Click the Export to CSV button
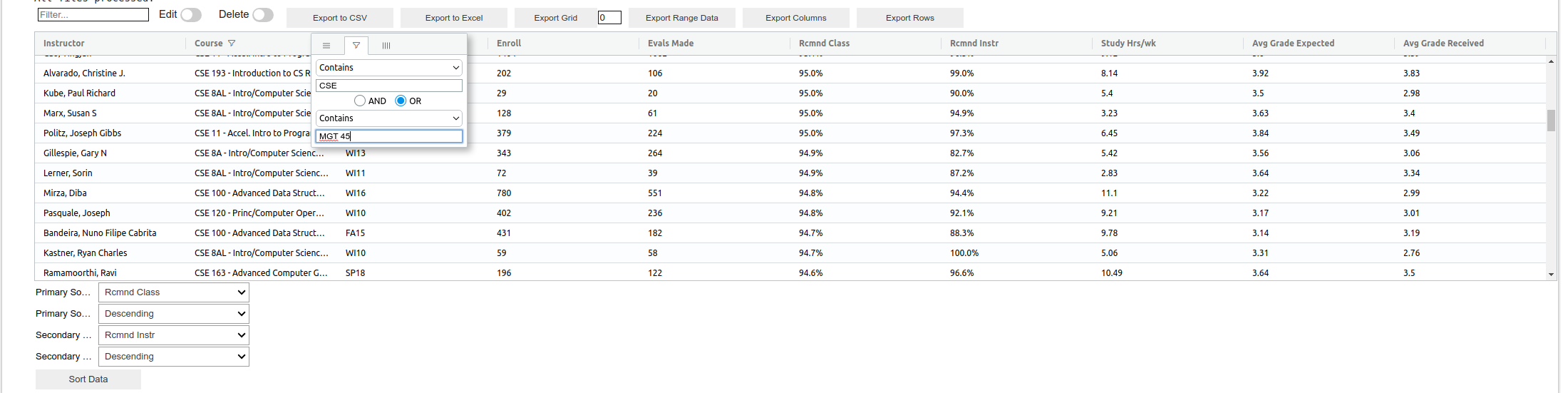The image size is (1568, 393). click(340, 18)
